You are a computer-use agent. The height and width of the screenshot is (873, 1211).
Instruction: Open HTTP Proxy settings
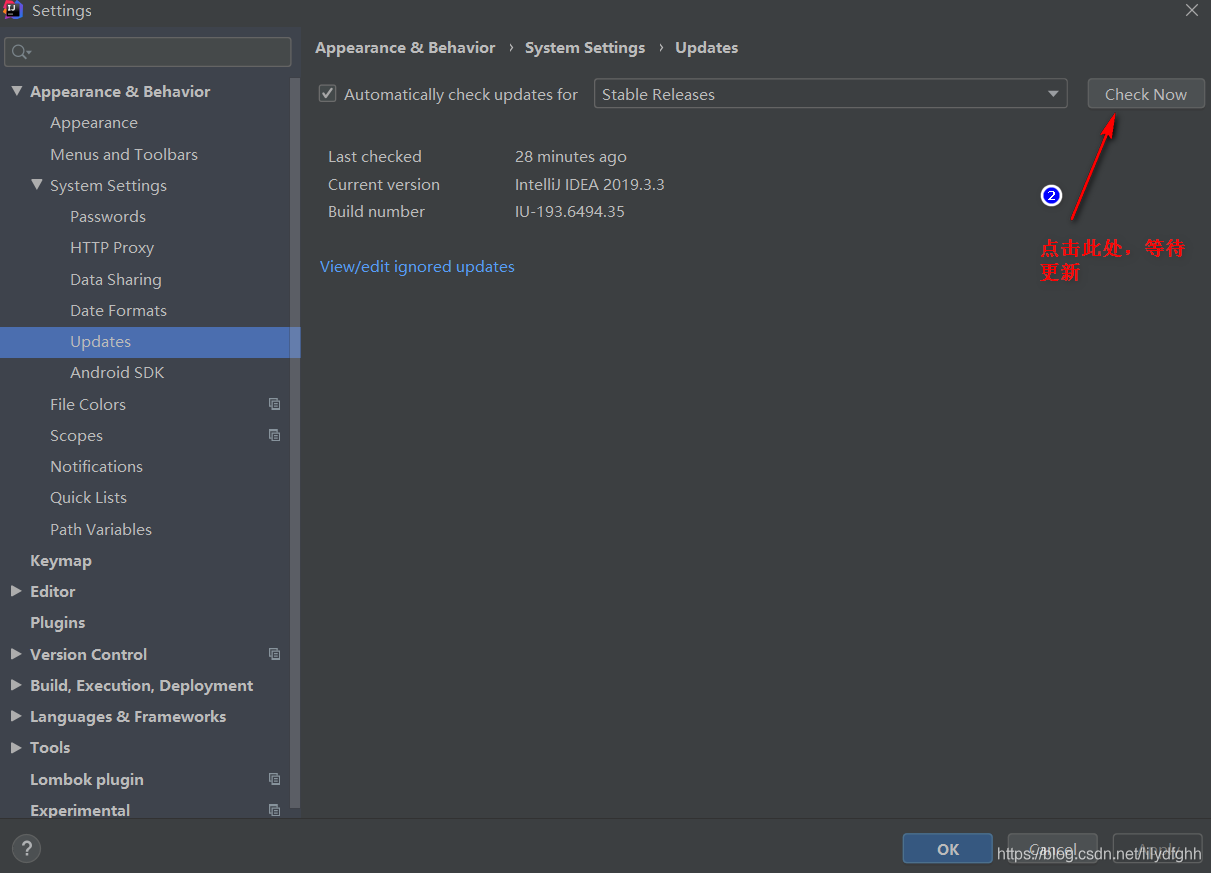[112, 248]
